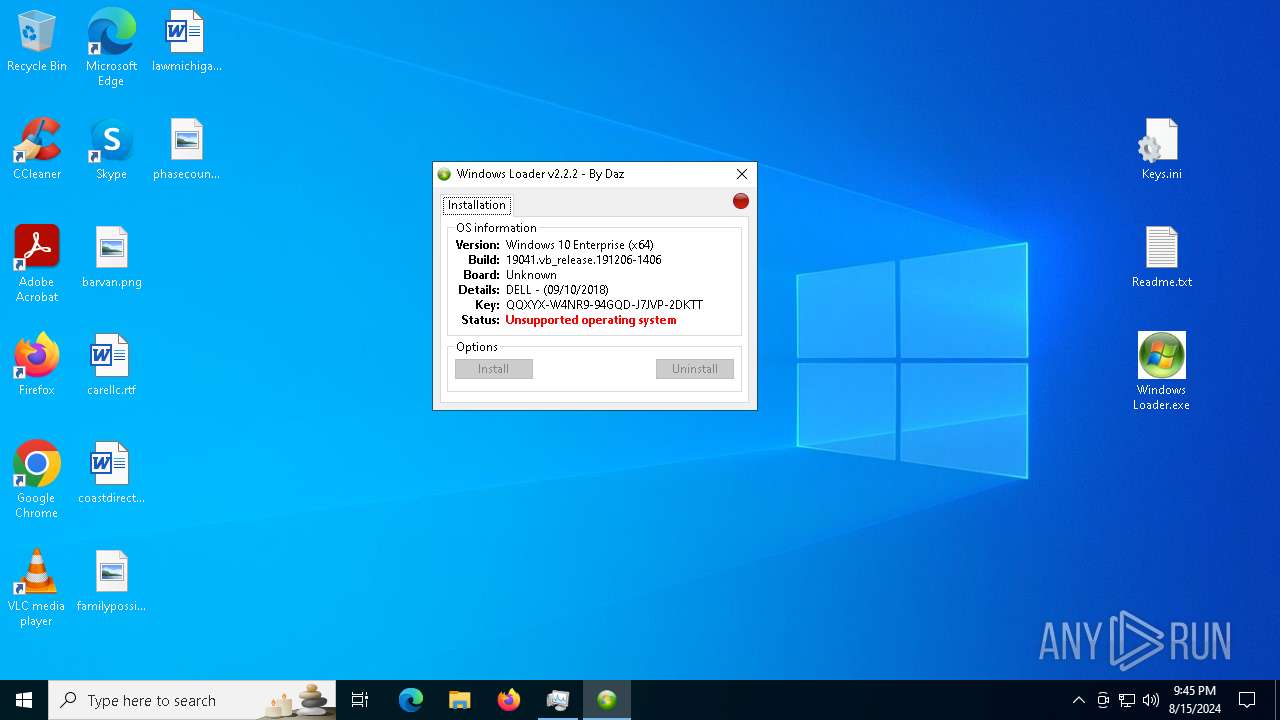Select the coastdirect... Word document icon
This screenshot has width=1280, height=720.
pos(111,474)
